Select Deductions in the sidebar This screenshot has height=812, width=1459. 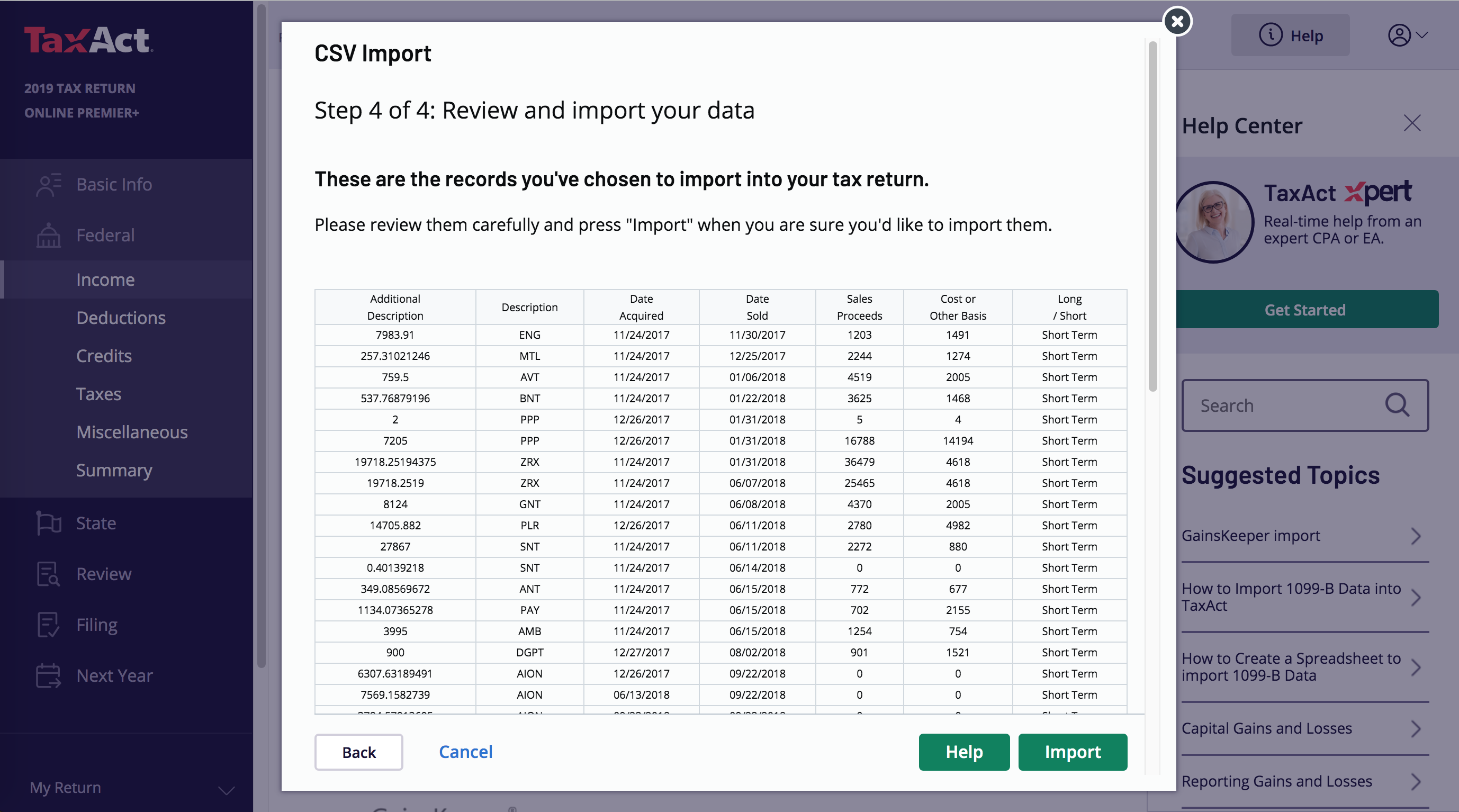pyautogui.click(x=121, y=318)
